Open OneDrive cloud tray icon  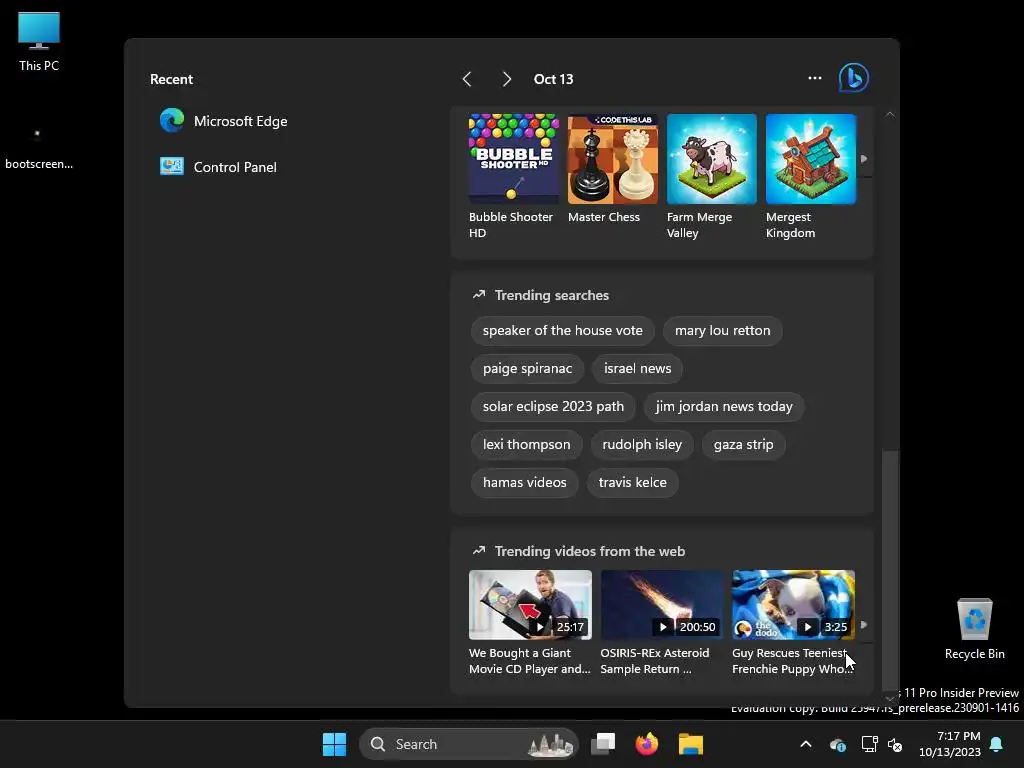[838, 744]
